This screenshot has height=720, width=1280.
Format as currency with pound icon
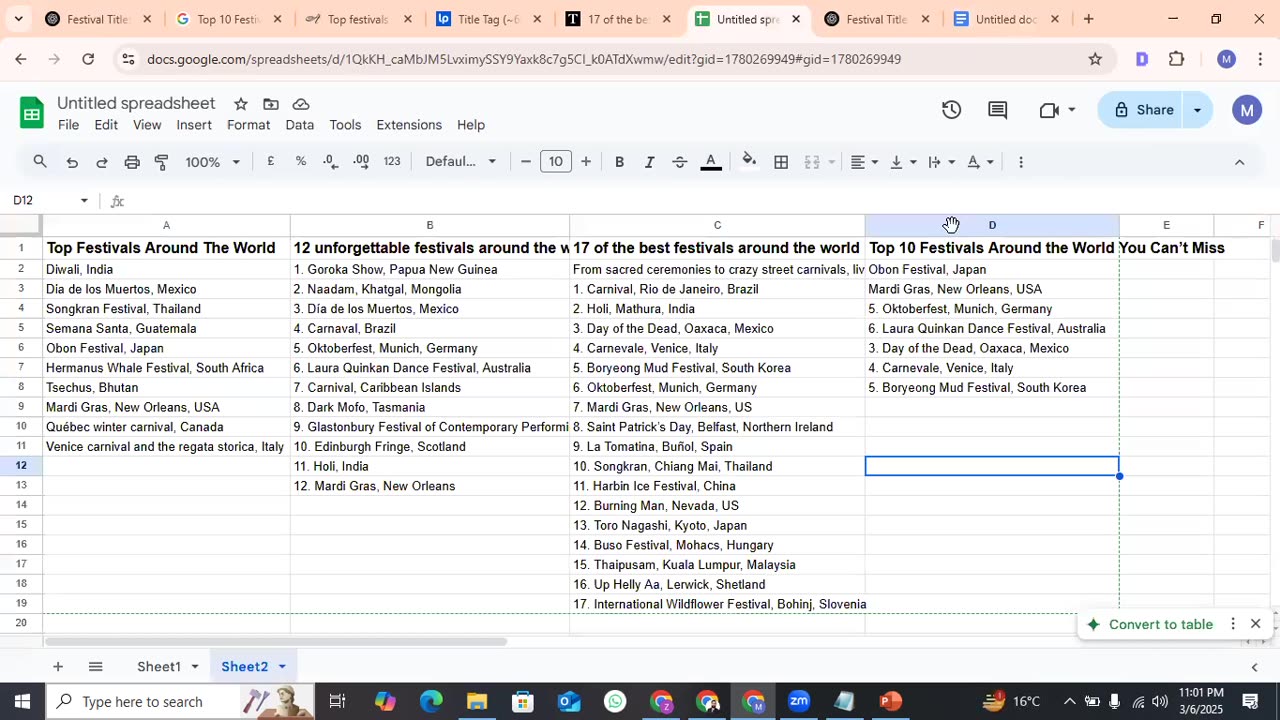(x=270, y=162)
